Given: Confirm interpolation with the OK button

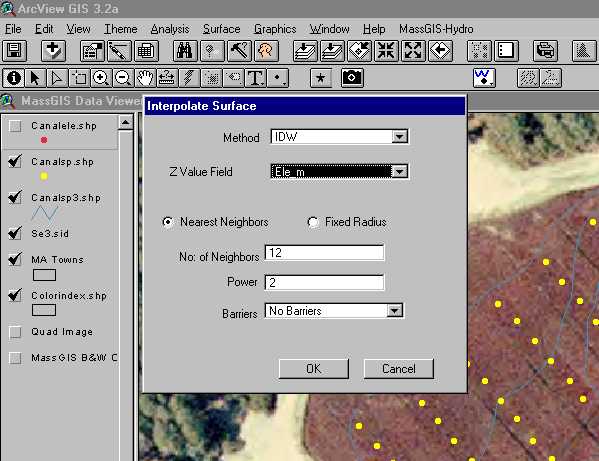Looking at the screenshot, I should tap(314, 369).
